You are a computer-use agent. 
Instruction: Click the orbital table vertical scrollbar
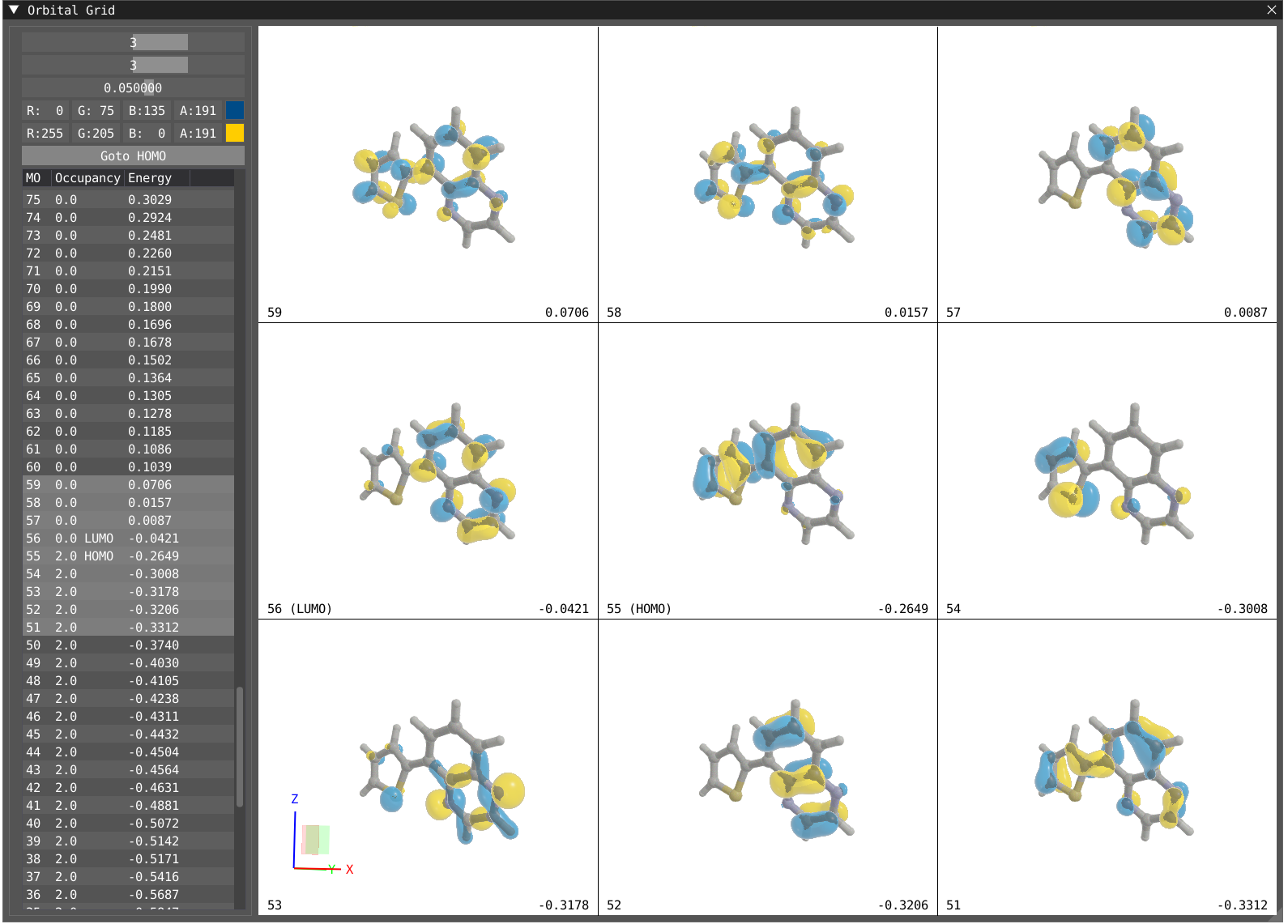click(x=240, y=745)
